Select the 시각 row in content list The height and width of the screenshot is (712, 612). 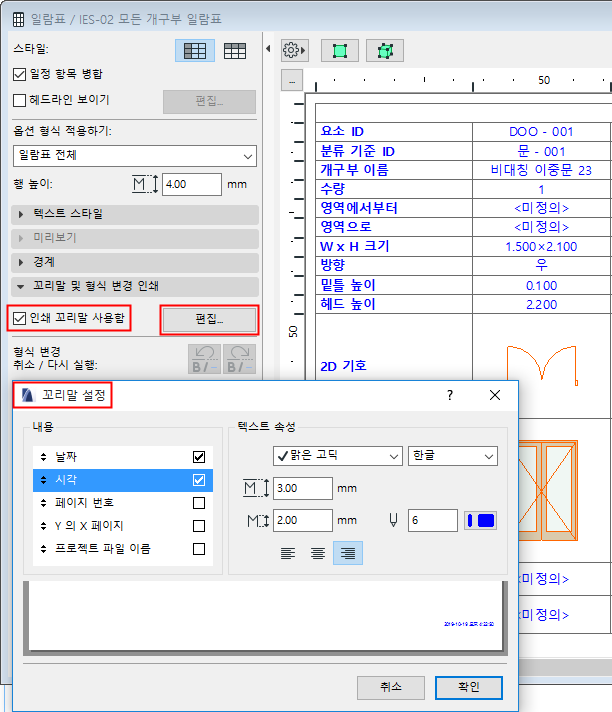click(123, 480)
